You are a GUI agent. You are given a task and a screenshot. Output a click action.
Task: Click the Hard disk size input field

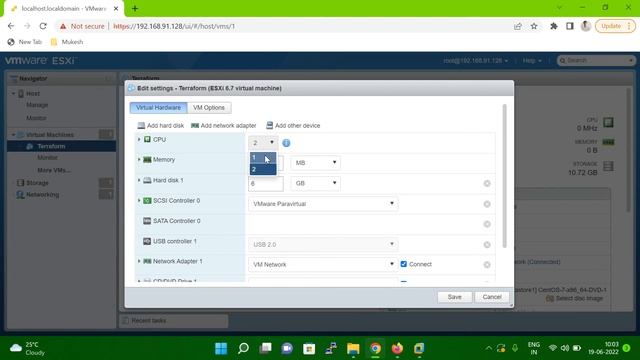pos(265,183)
